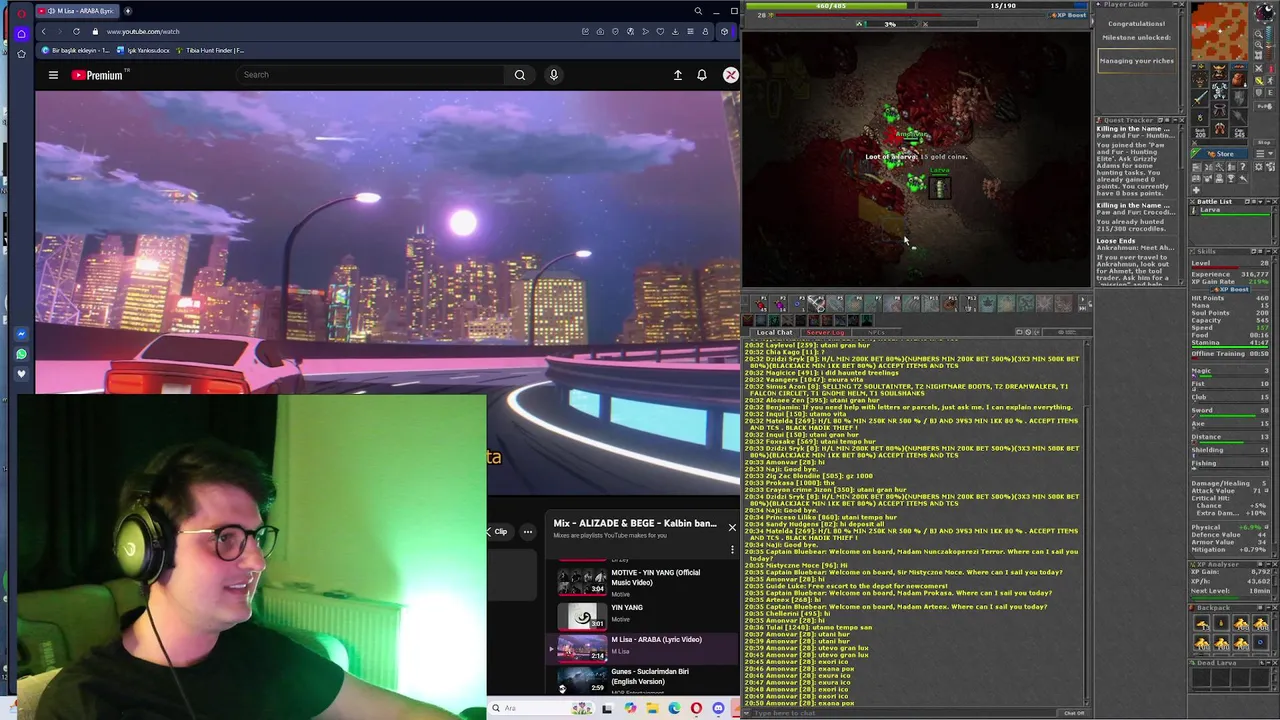This screenshot has width=1280, height=720.
Task: Go back in Opera browser
Action: pyautogui.click(x=43, y=31)
